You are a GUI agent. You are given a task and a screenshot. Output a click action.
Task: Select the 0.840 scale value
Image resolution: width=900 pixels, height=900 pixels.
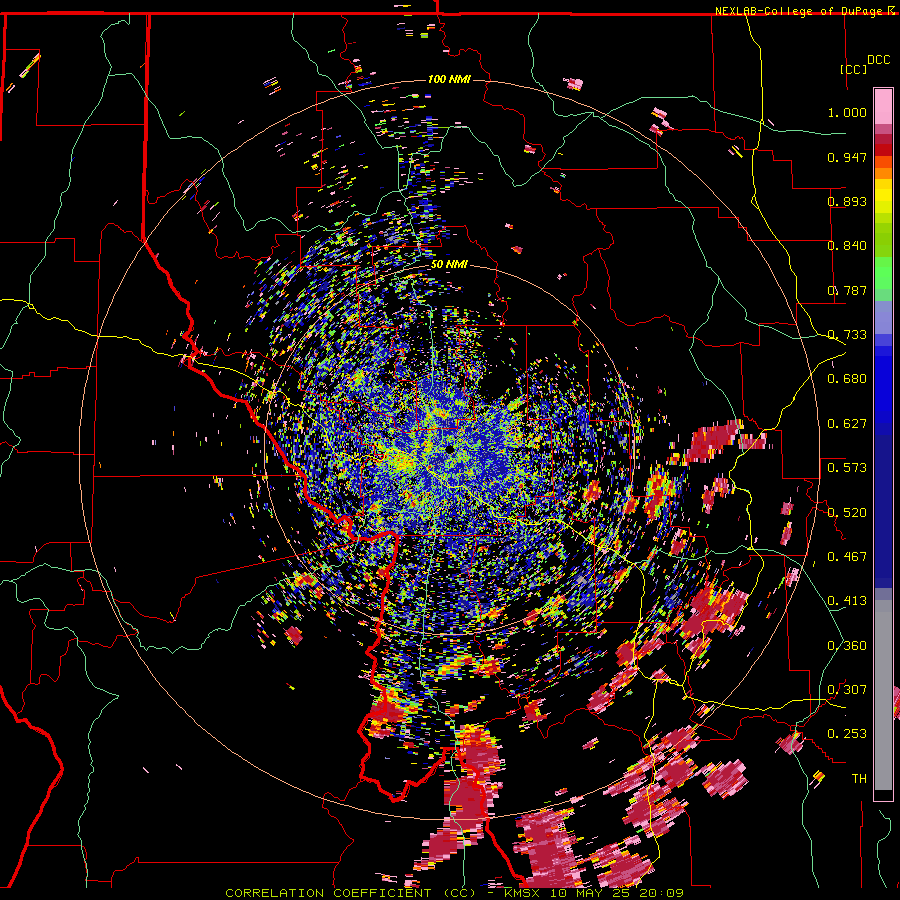pyautogui.click(x=847, y=245)
